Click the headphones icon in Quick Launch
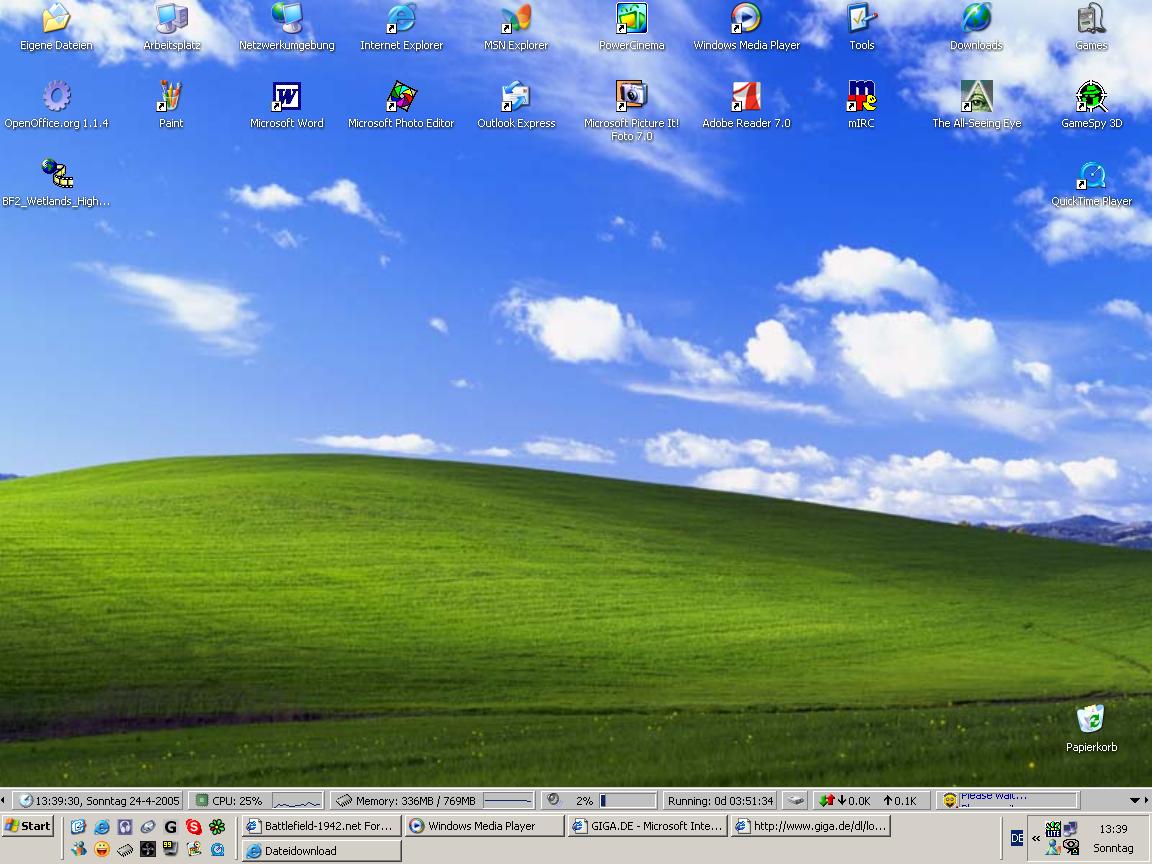Image resolution: width=1152 pixels, height=864 pixels. 124,827
